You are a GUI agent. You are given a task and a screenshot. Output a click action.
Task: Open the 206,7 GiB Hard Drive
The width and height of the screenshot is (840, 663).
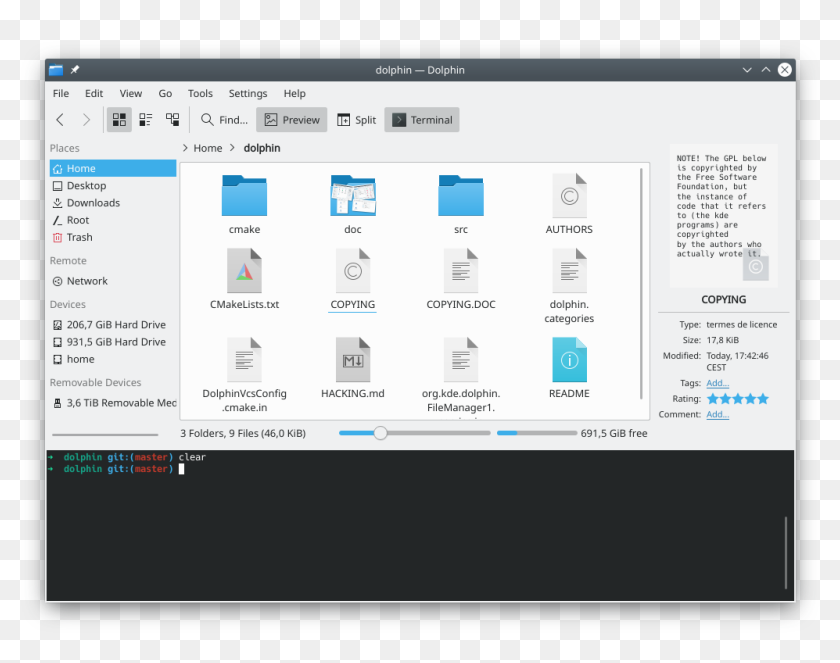(x=113, y=325)
